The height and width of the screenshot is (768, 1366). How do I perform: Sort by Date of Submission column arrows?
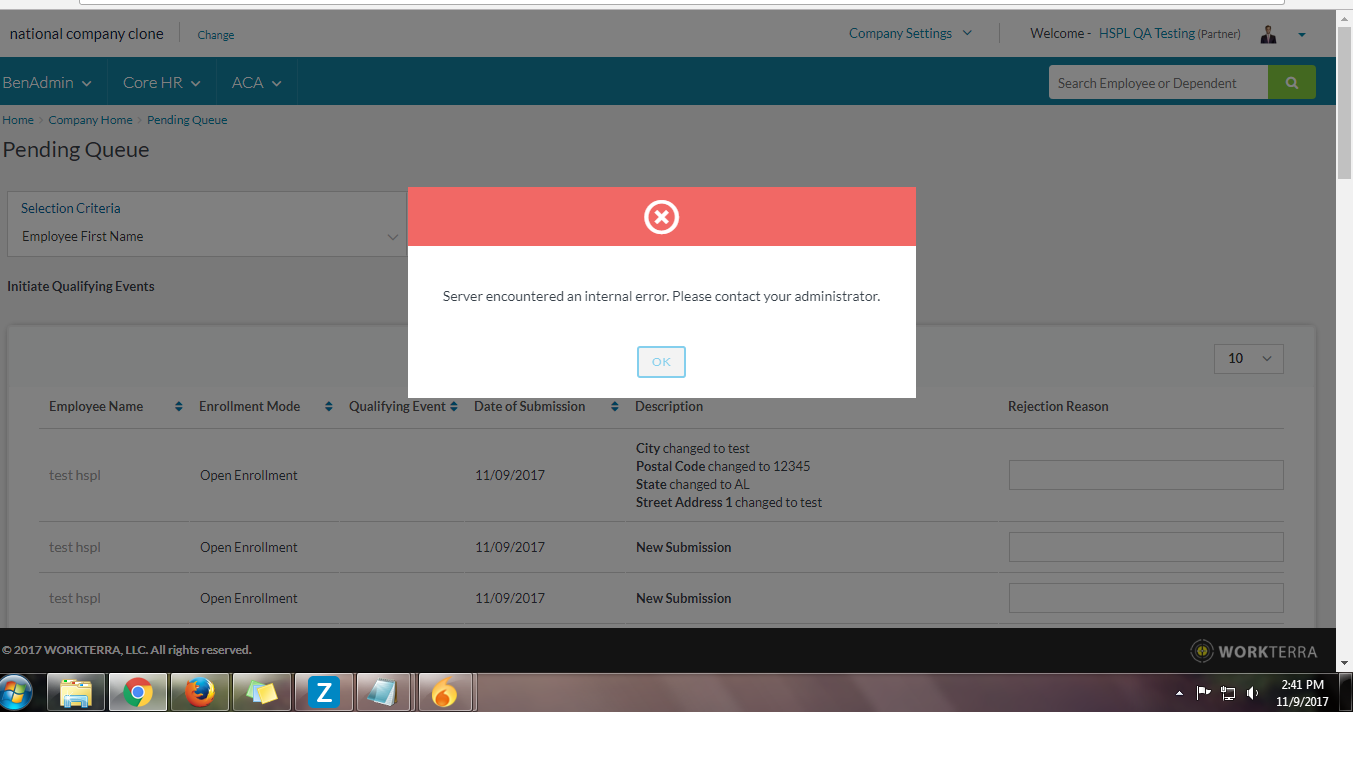click(614, 407)
